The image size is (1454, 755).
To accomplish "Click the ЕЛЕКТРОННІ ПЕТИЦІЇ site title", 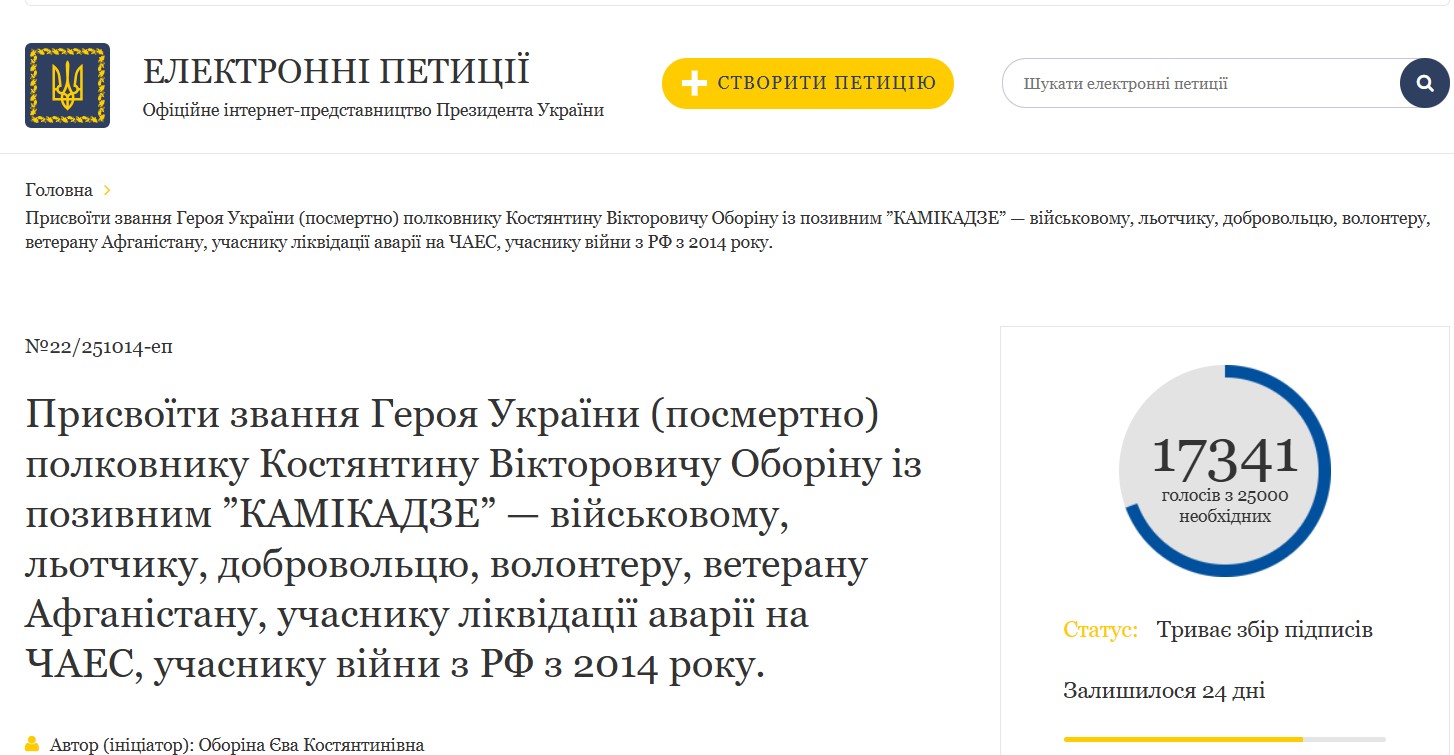I will point(336,72).
